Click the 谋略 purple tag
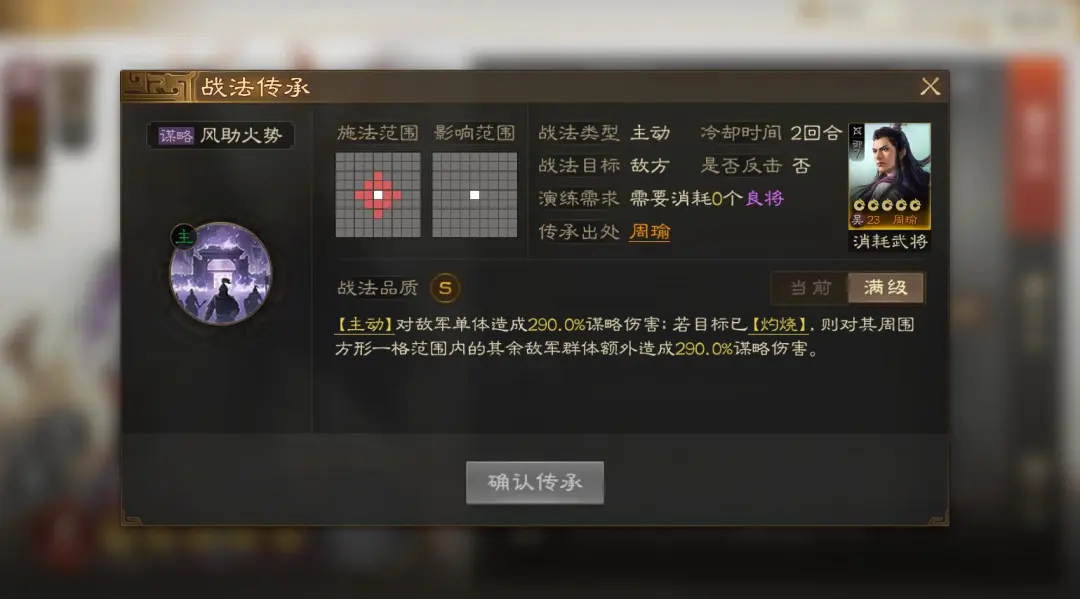Image resolution: width=1080 pixels, height=599 pixels. pyautogui.click(x=176, y=136)
